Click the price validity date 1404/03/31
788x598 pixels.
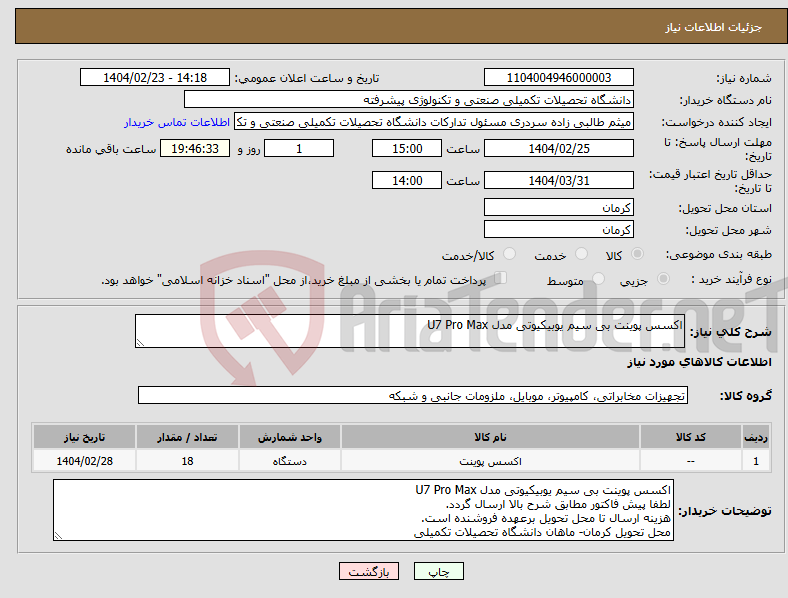(x=558, y=180)
